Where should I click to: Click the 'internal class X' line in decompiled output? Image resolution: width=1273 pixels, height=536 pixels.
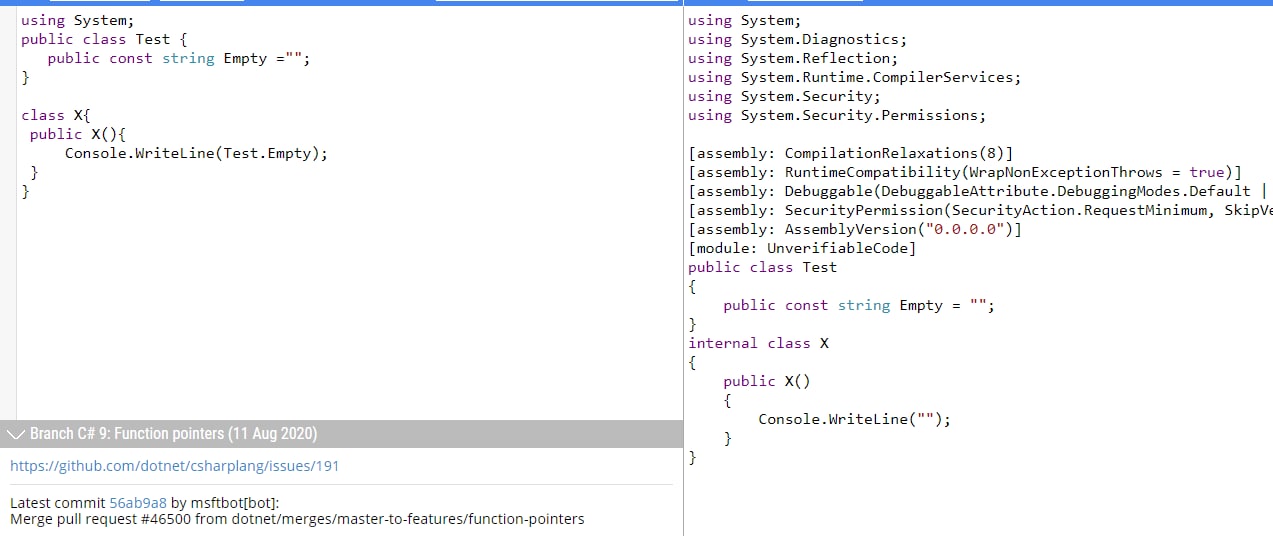(x=758, y=343)
